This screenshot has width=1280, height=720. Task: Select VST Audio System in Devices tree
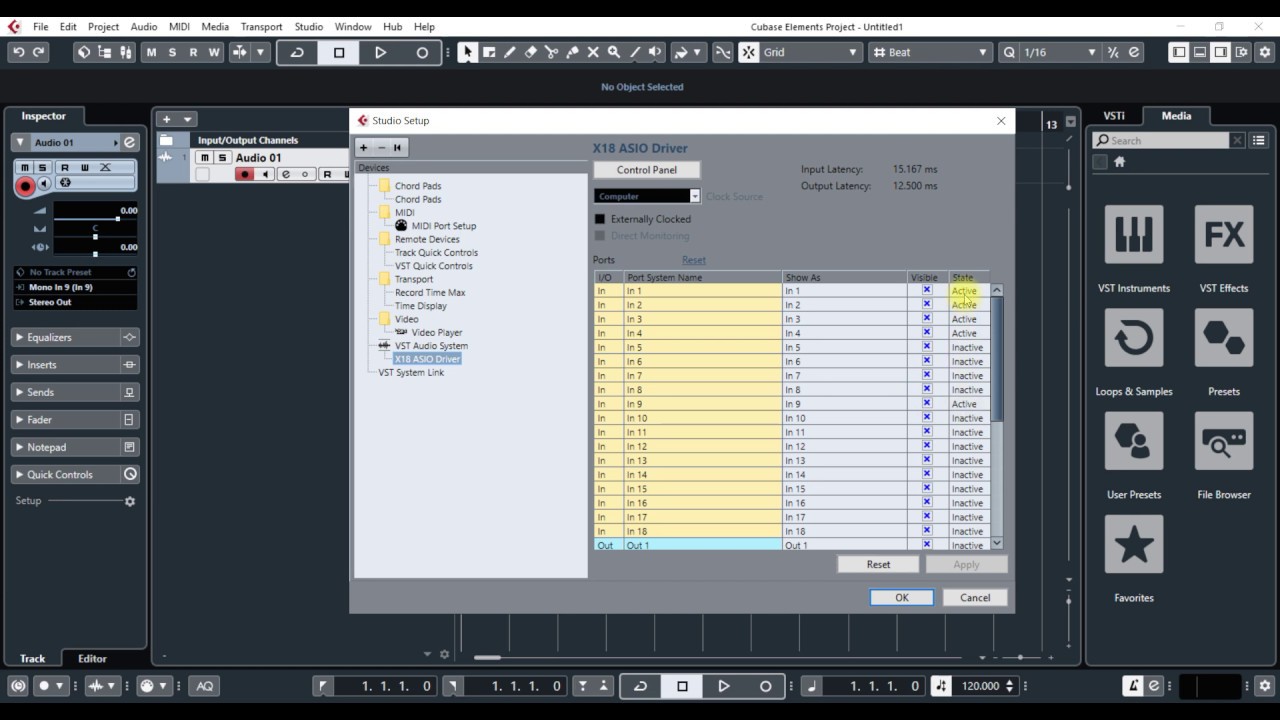pos(431,346)
